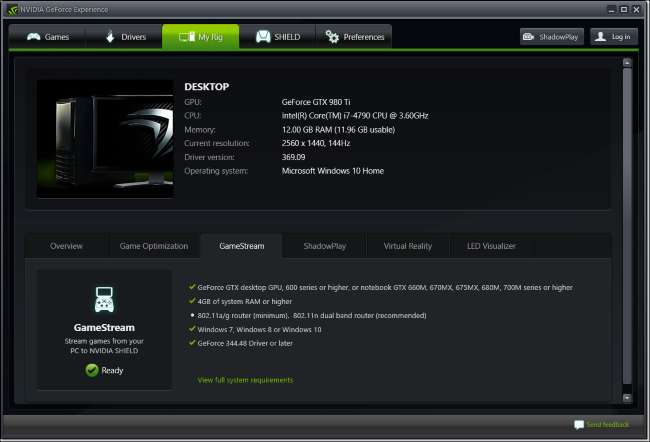Image resolution: width=650 pixels, height=442 pixels.
Task: Click the gears icon on Preferences tab
Action: (x=332, y=36)
